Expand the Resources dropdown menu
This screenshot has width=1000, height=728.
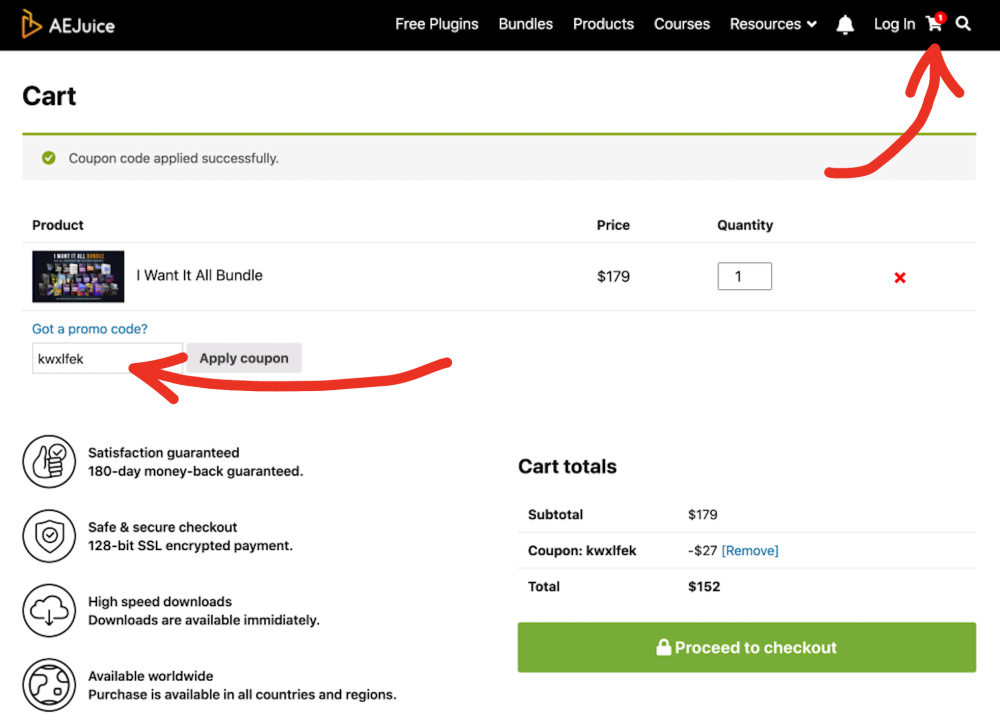click(x=773, y=24)
